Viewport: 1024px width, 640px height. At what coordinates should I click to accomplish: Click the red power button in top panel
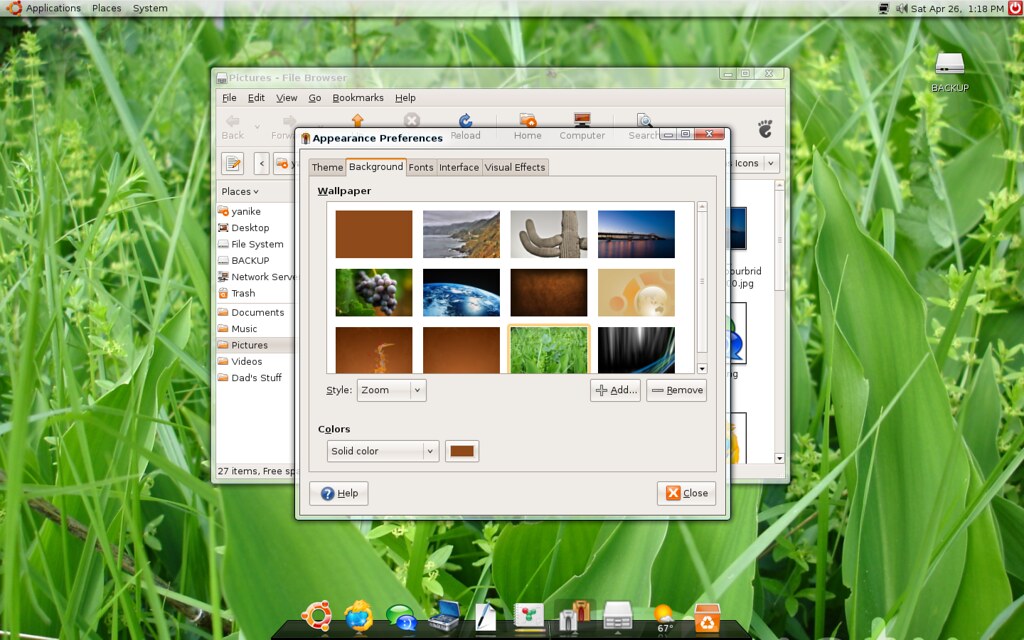pos(1016,8)
